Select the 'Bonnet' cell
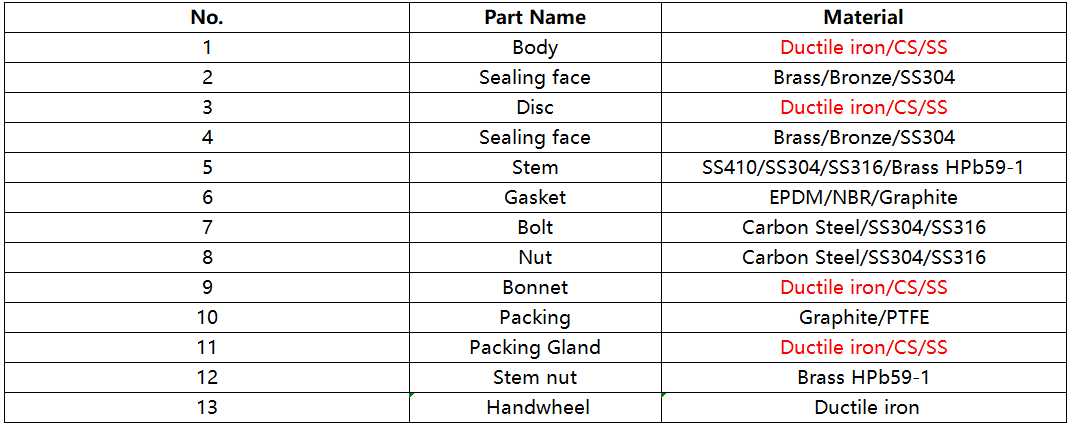Screen dimensions: 1069x426 click(x=535, y=287)
